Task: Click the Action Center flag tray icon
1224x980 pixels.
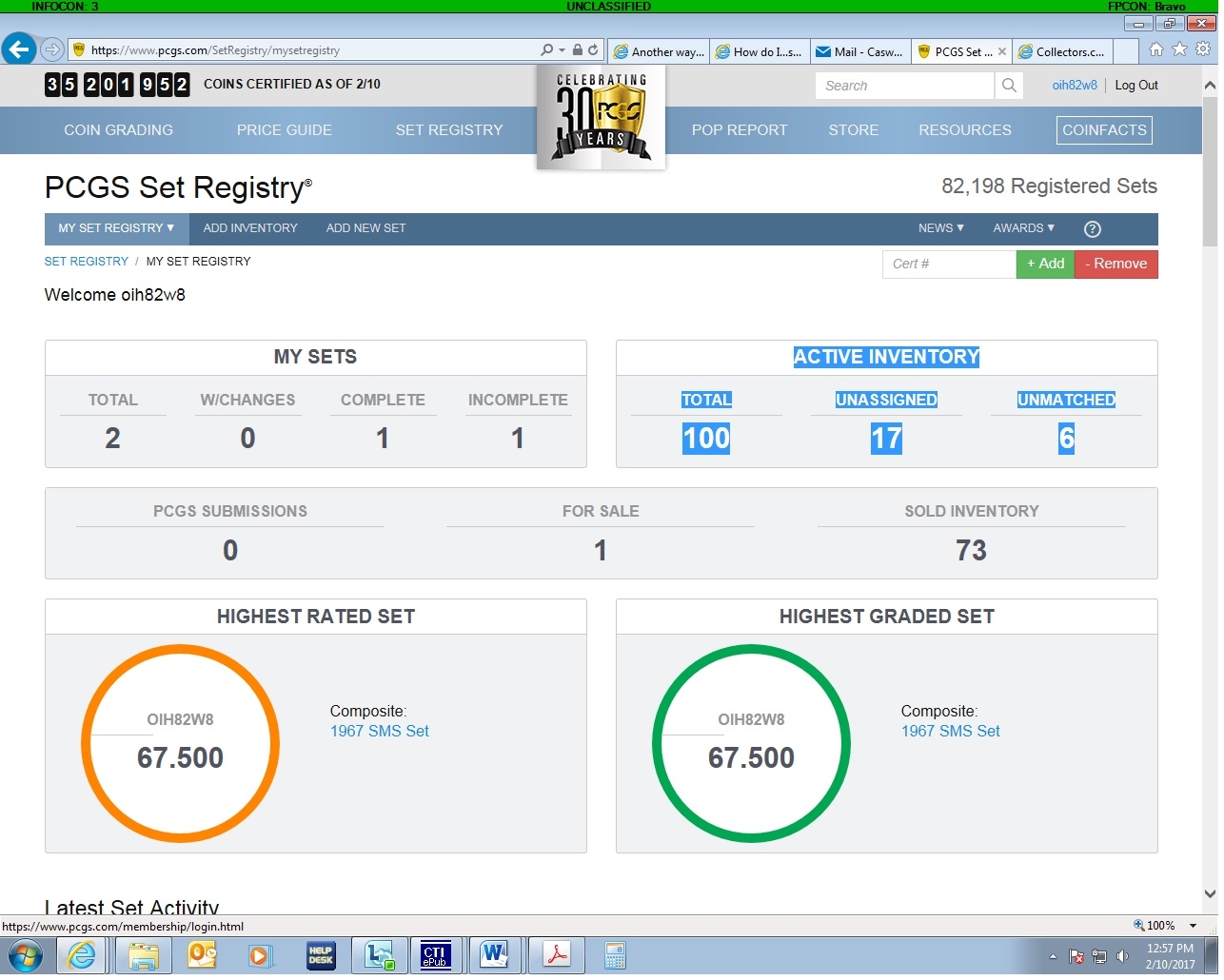Action: click(x=1076, y=956)
